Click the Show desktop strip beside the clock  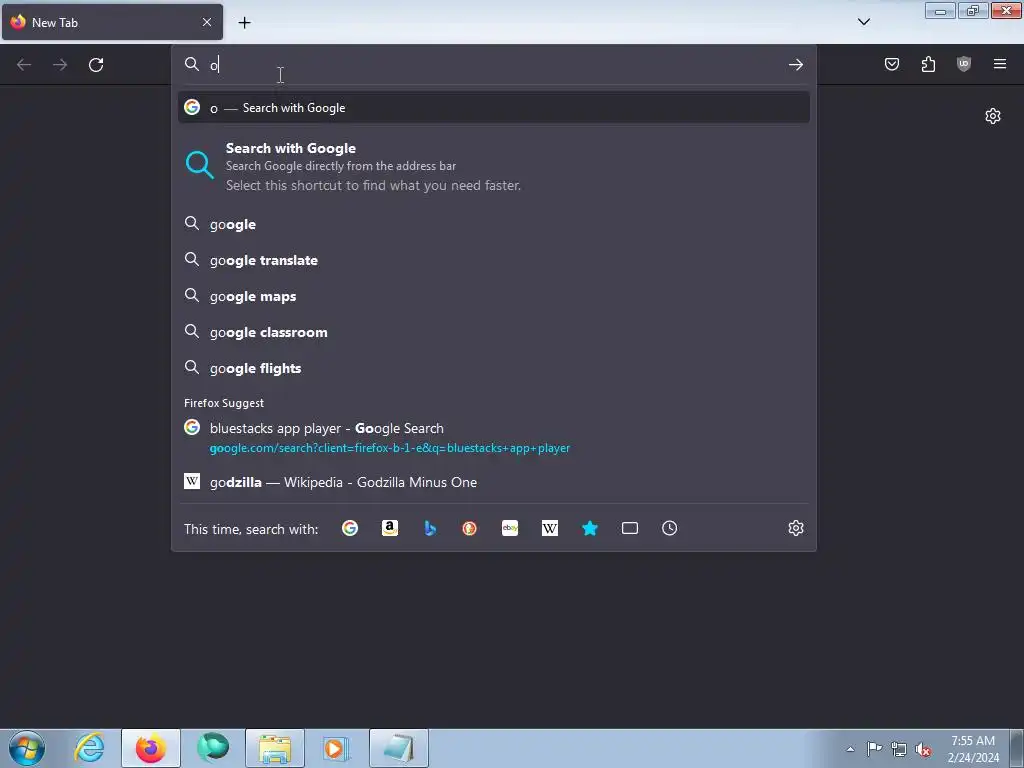tap(1017, 748)
